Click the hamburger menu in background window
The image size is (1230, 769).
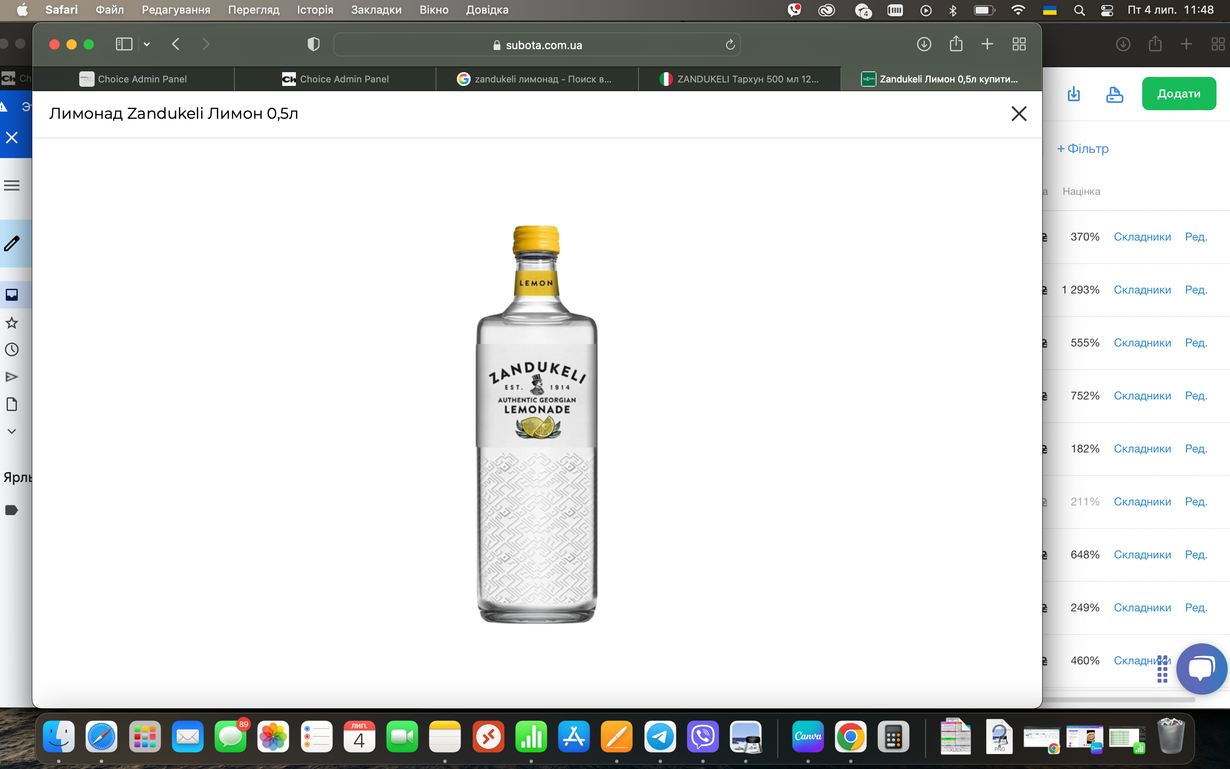pyautogui.click(x=12, y=185)
